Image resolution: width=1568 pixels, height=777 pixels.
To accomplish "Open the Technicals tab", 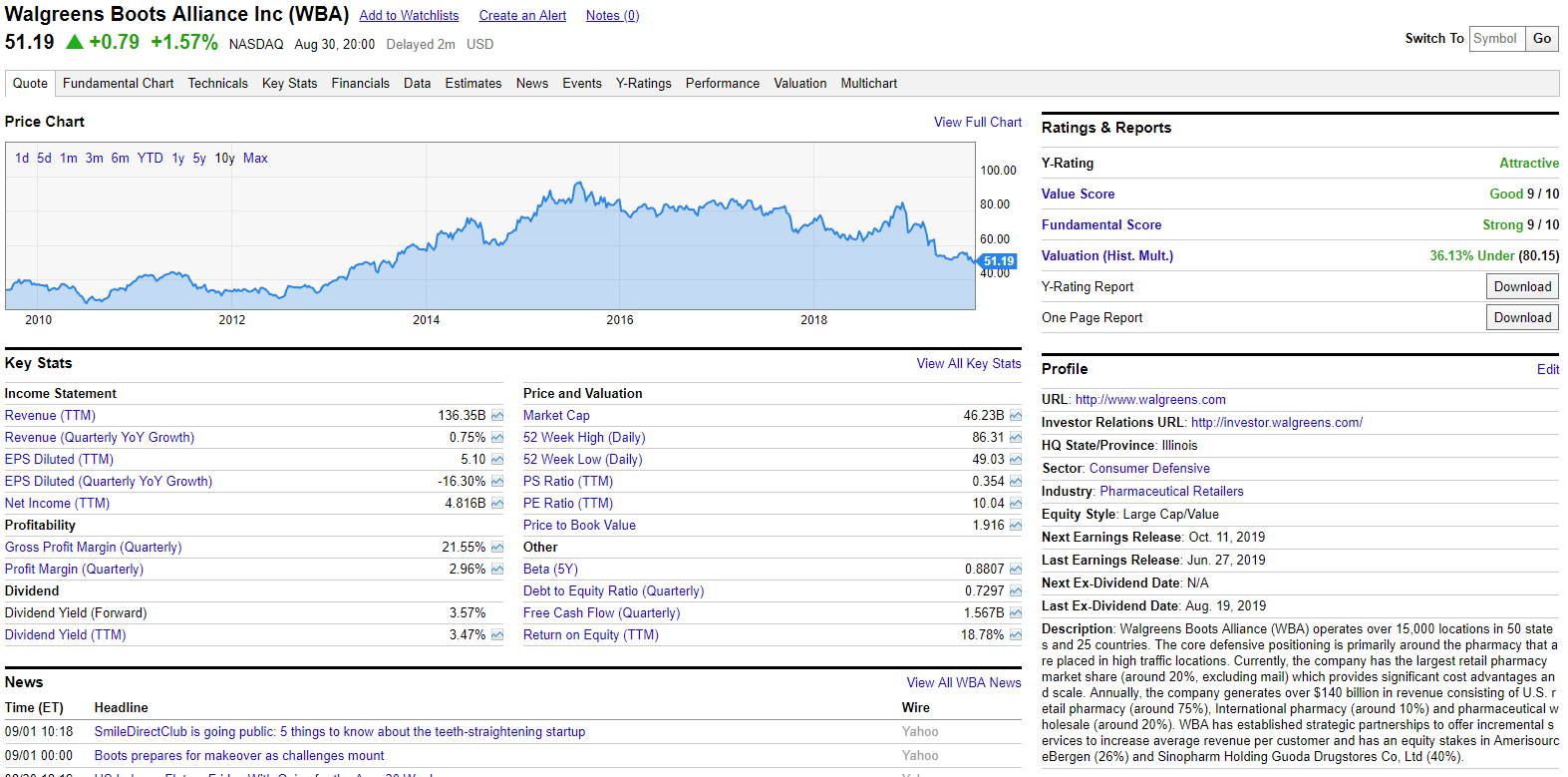I will (217, 84).
